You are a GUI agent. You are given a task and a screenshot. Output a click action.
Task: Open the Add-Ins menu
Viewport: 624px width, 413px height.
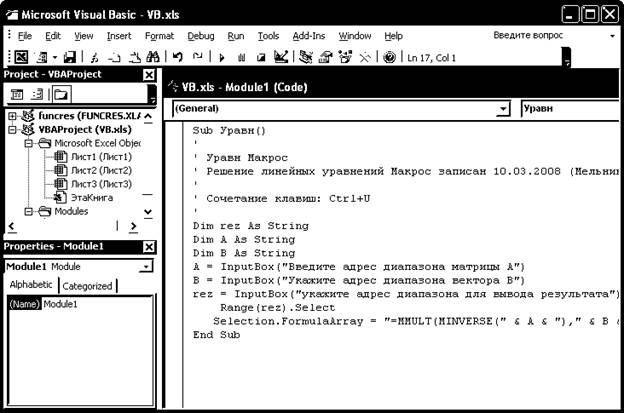(x=308, y=36)
